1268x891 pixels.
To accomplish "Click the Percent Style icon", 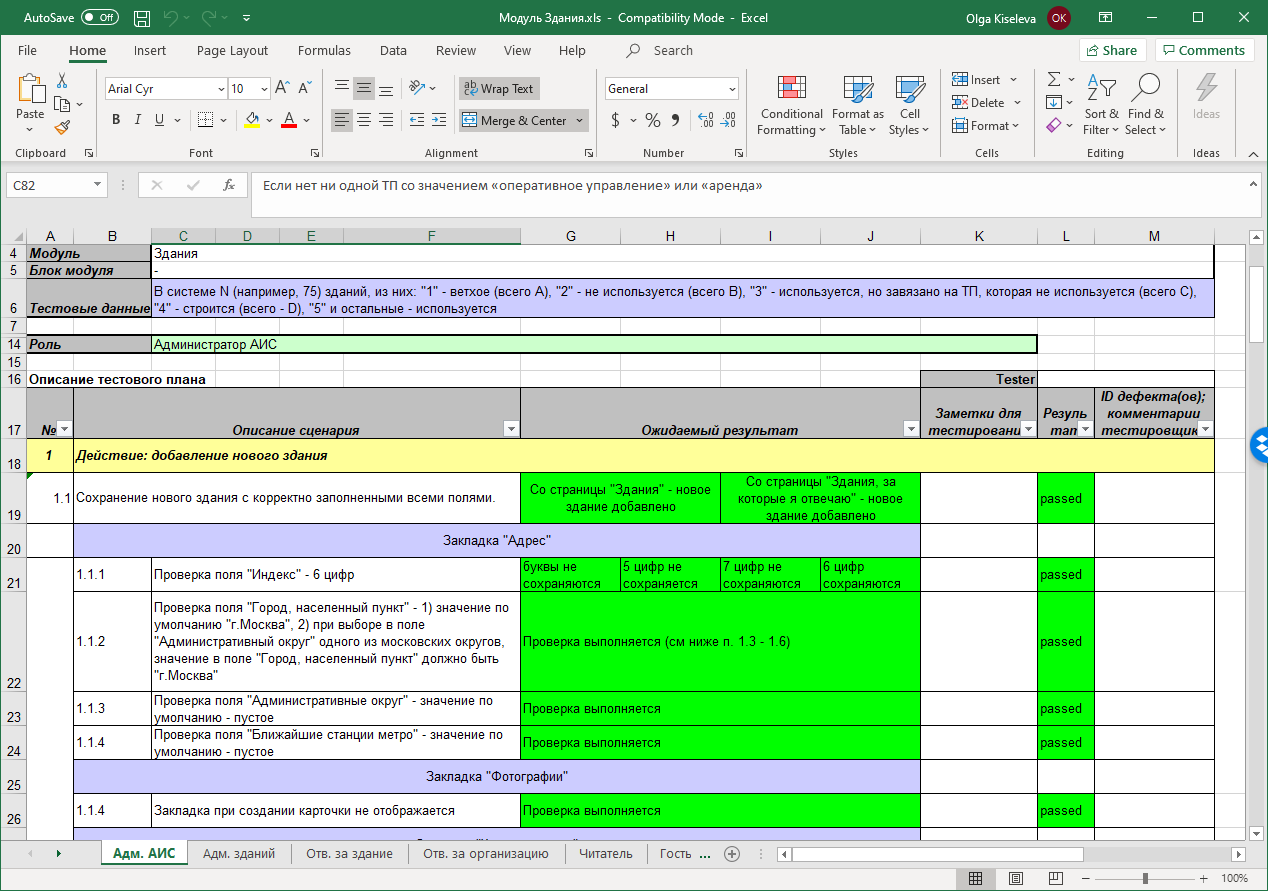I will 653,120.
